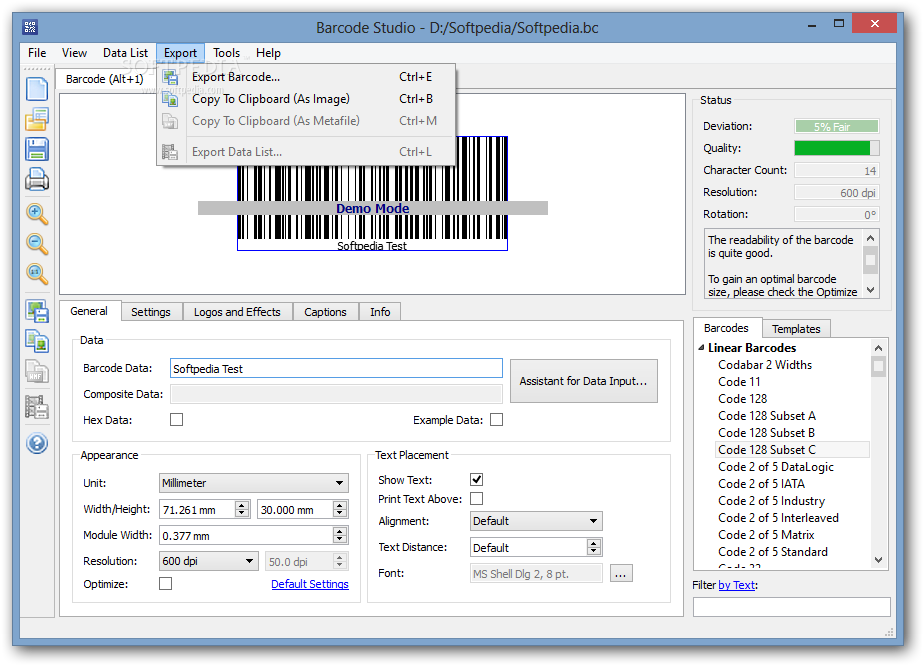The width and height of the screenshot is (924, 666).
Task: Toggle the Hex Data checkbox
Action: tap(176, 420)
